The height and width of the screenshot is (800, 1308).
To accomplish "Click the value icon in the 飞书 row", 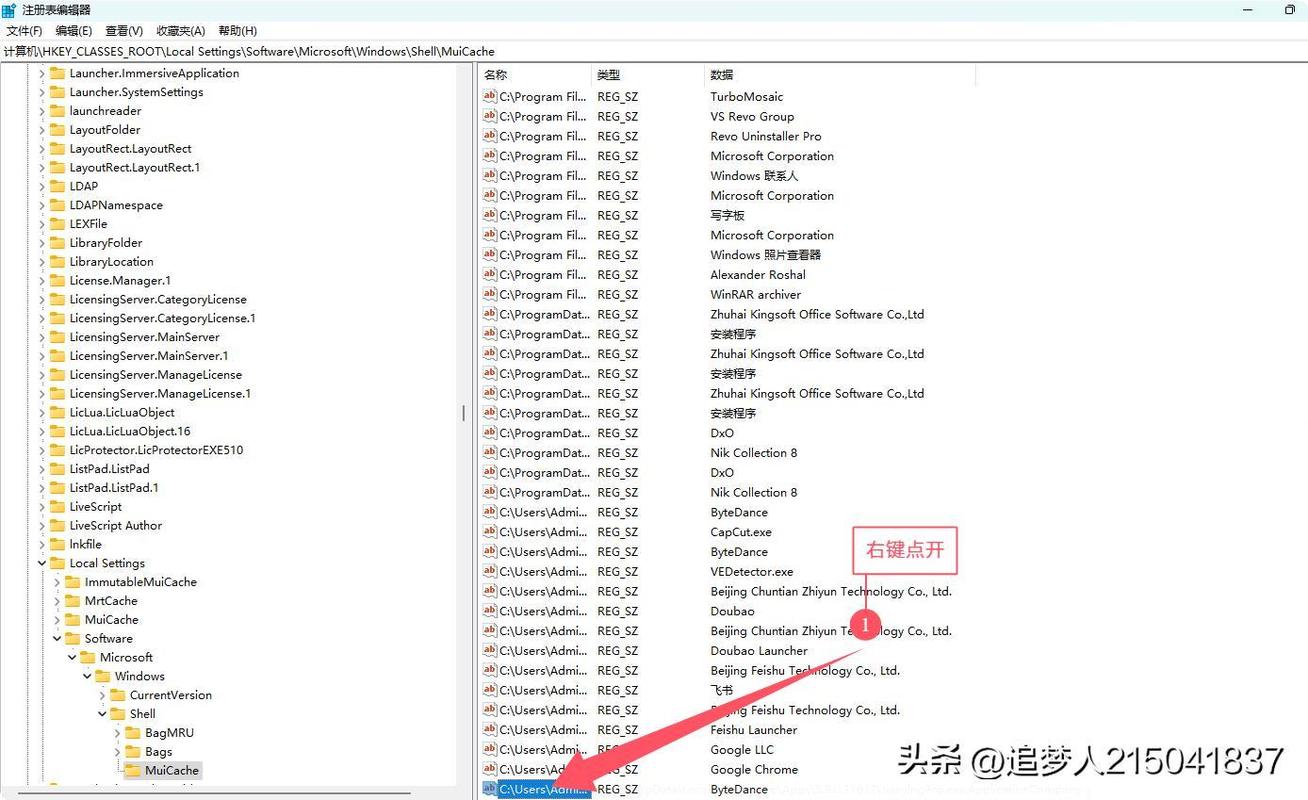I will coord(490,690).
